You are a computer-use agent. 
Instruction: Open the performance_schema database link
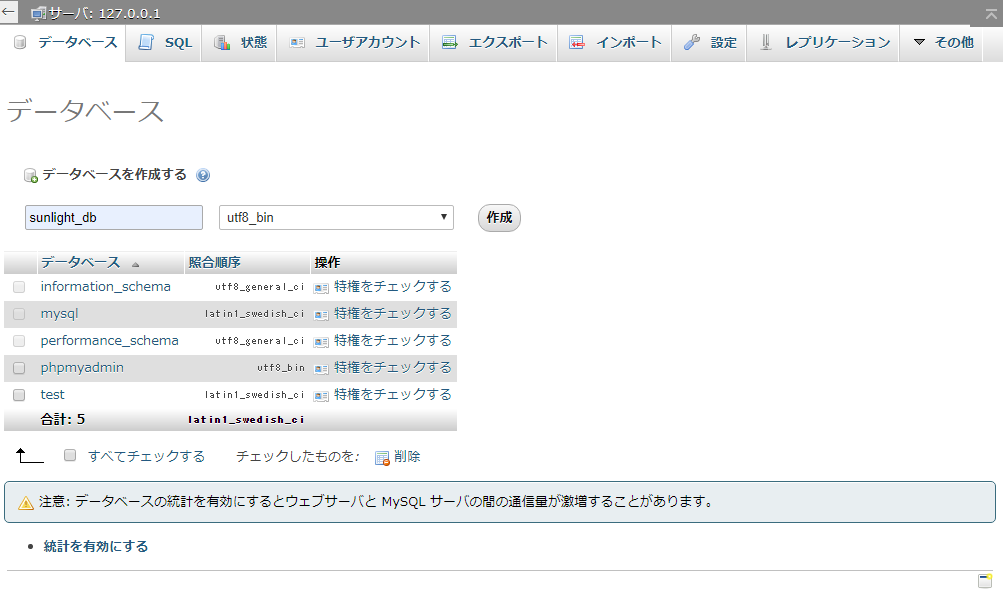109,341
